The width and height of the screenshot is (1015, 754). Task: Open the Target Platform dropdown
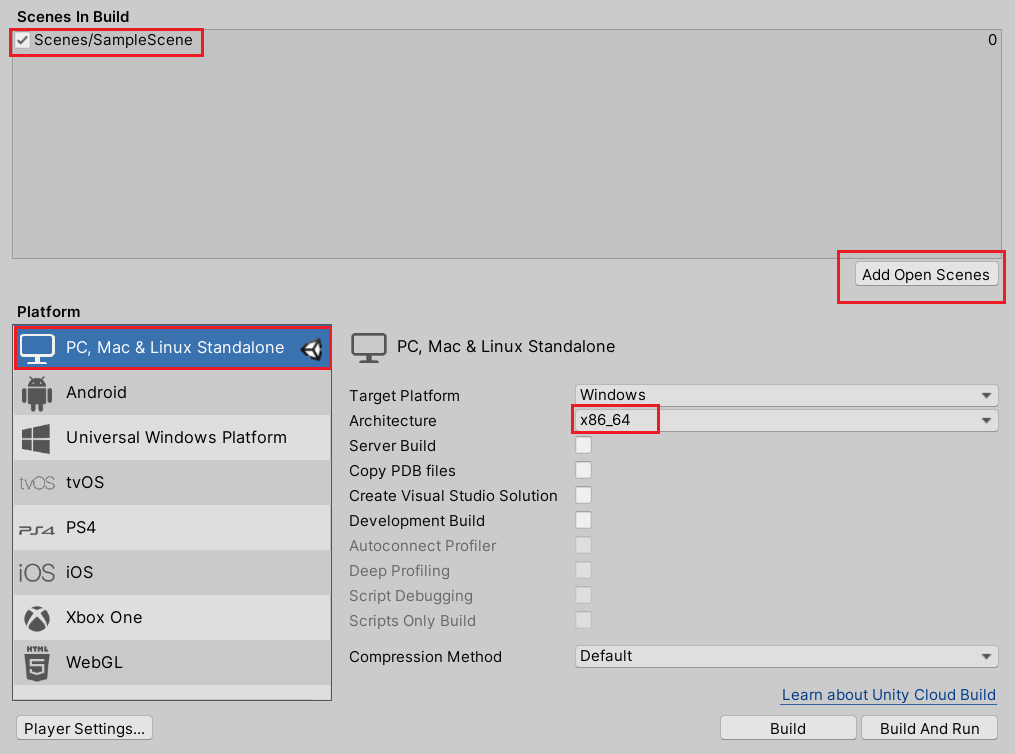[x=786, y=395]
